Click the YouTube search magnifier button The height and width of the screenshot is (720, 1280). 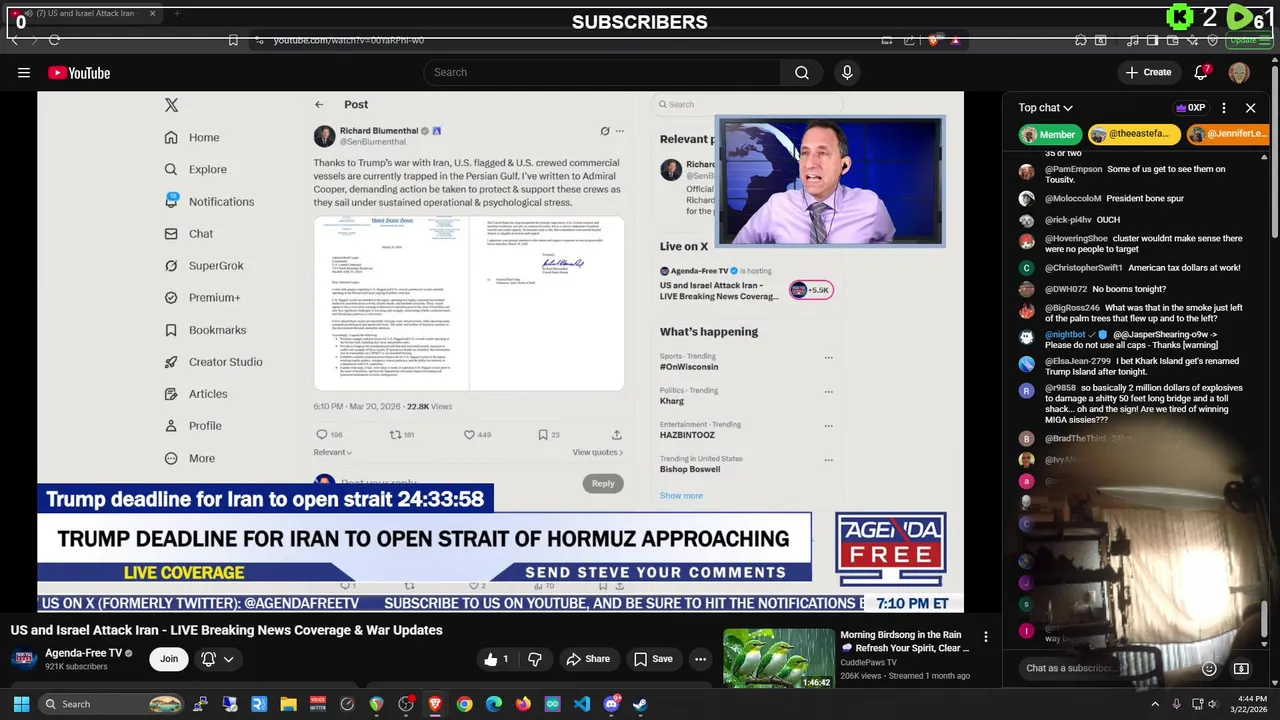tap(802, 72)
